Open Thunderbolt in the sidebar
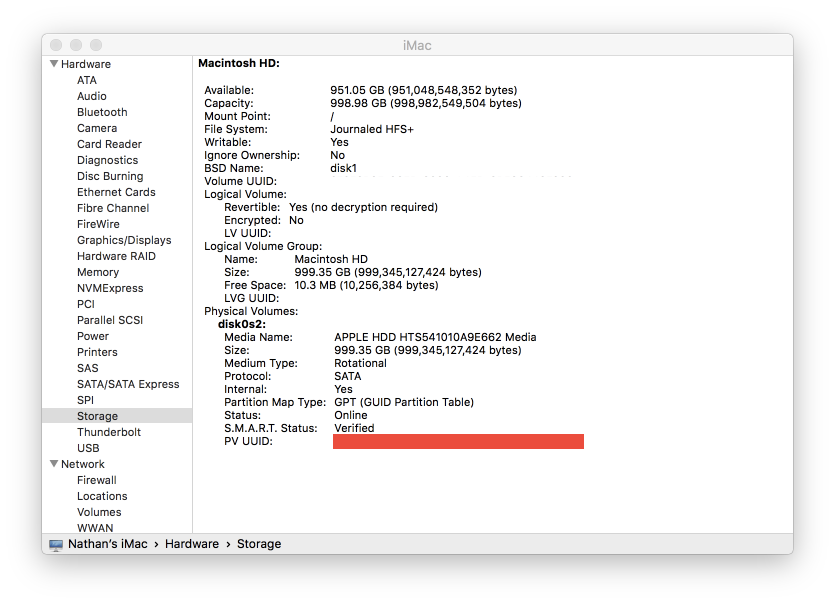The image size is (835, 604). 109,432
